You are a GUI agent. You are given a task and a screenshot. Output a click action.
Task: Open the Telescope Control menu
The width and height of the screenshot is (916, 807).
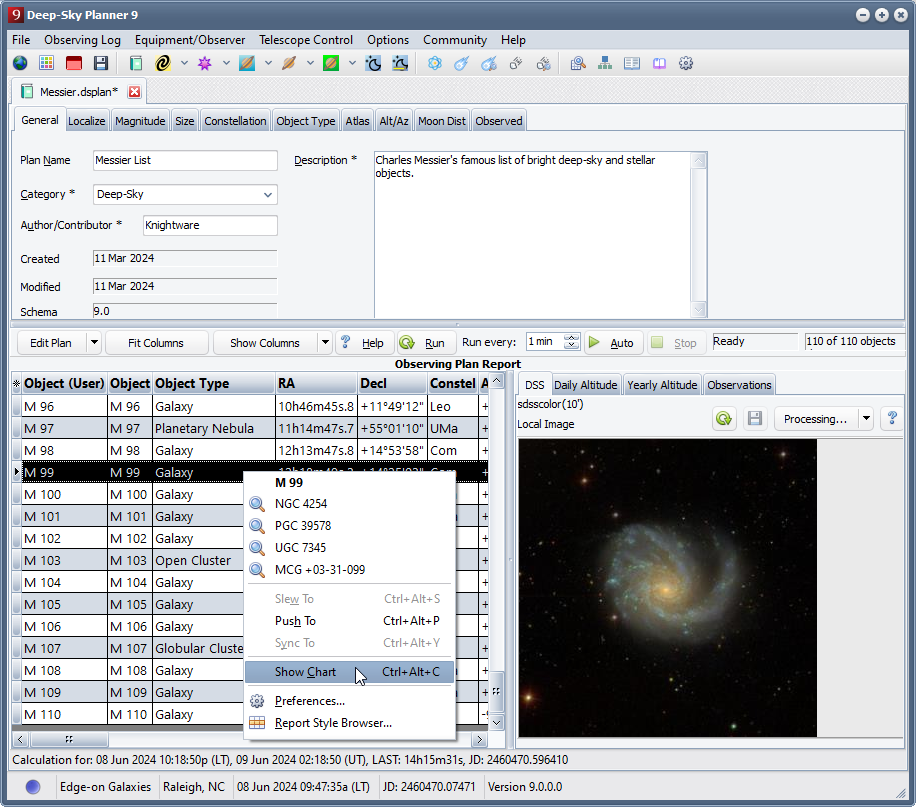pyautogui.click(x=305, y=40)
